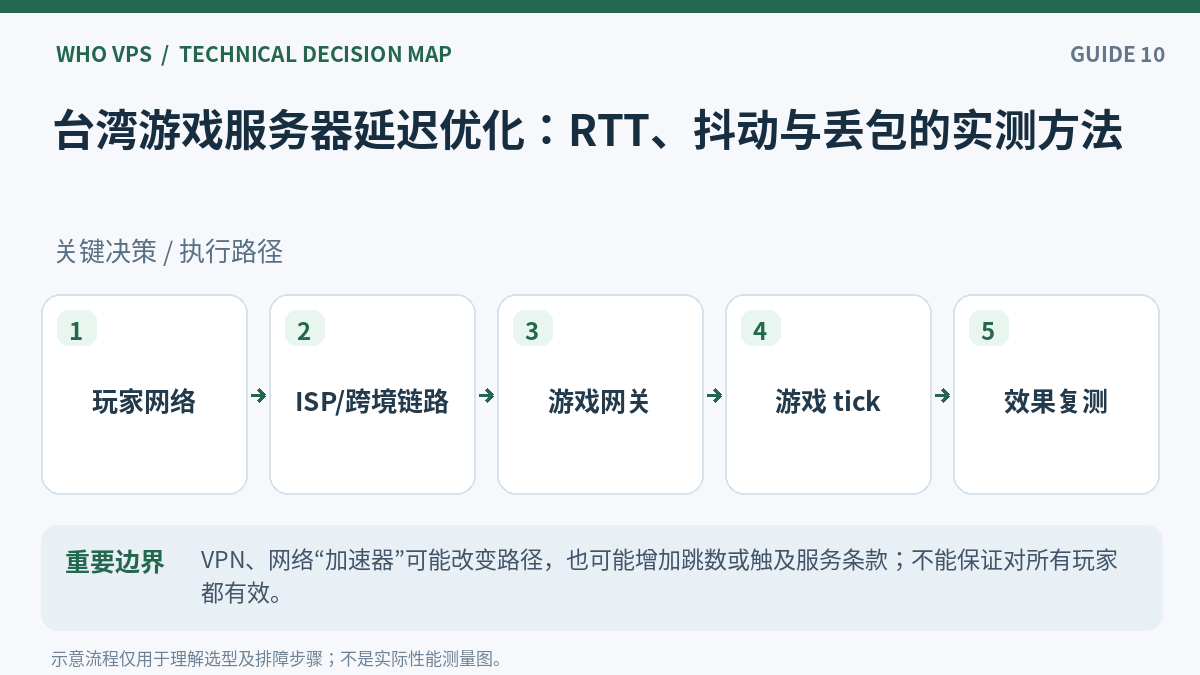Click the GUIDE 10 label
The height and width of the screenshot is (675, 1200).
1118,54
